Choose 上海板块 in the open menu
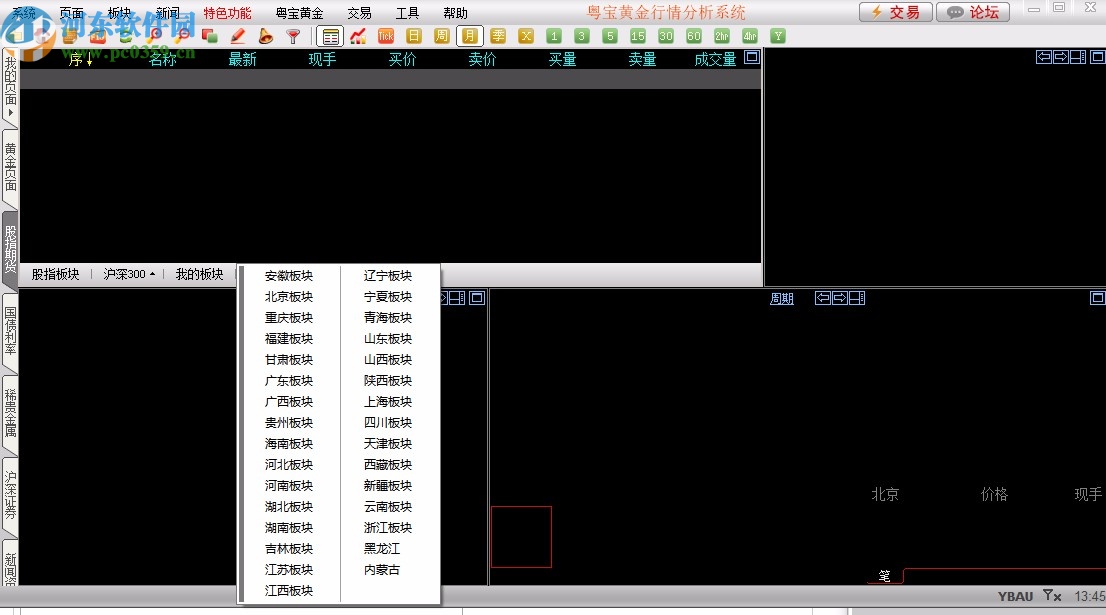The width and height of the screenshot is (1106, 615). point(388,401)
